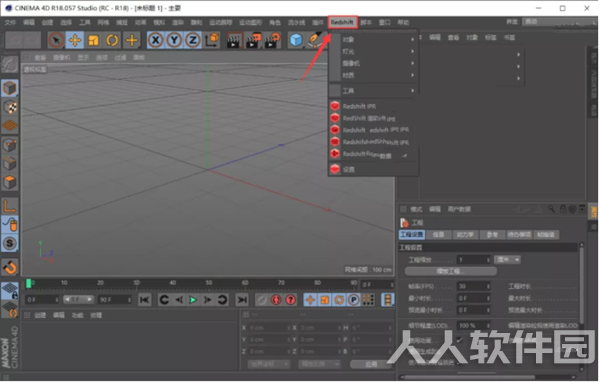Select the Live Selection arrow tool
The image size is (600, 382).
pyautogui.click(x=56, y=40)
